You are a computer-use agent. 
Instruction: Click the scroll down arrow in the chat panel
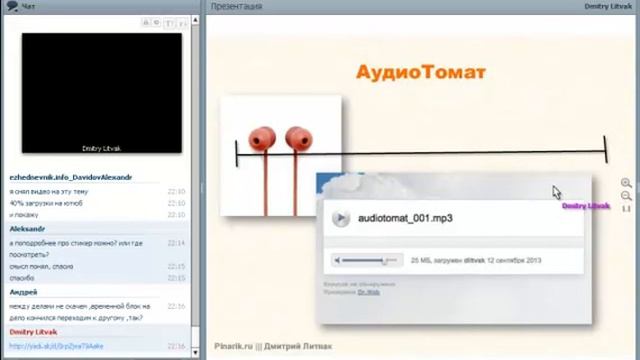click(195, 352)
